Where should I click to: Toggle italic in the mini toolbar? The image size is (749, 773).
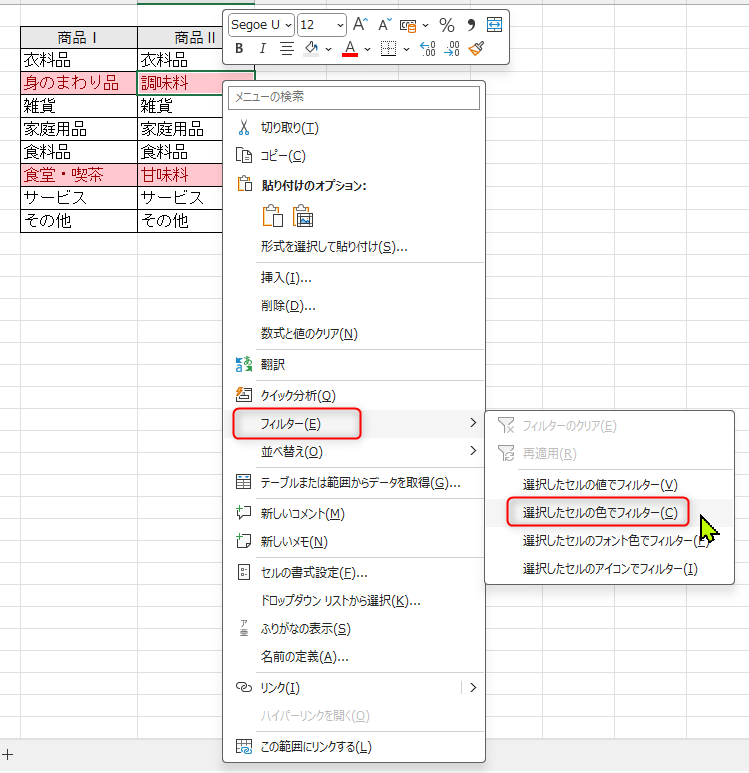point(263,48)
